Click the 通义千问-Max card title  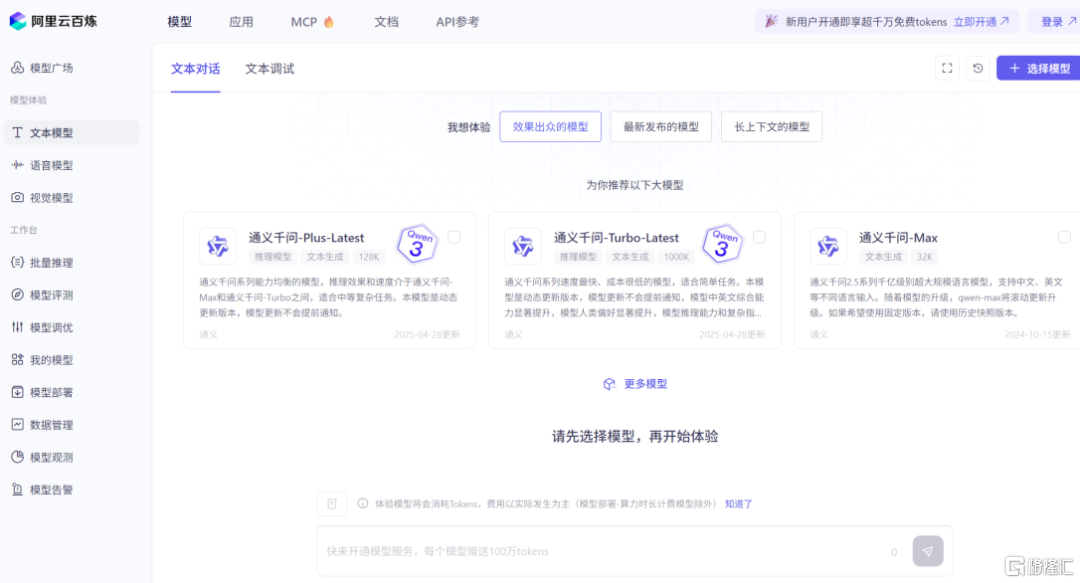coord(898,238)
